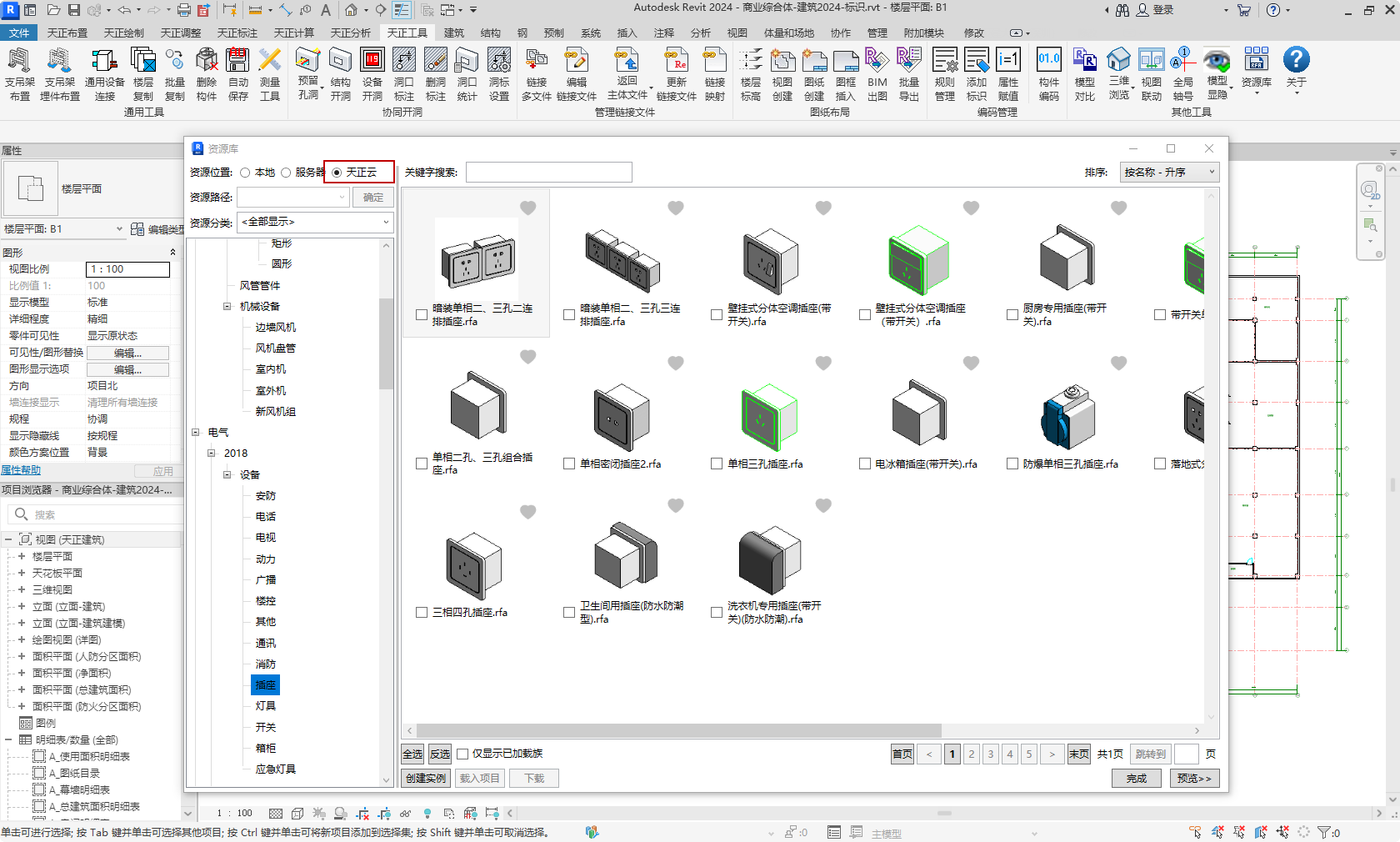The height and width of the screenshot is (842, 1400).
Task: Click the 预留孔洞 ribbon icon
Action: click(308, 74)
